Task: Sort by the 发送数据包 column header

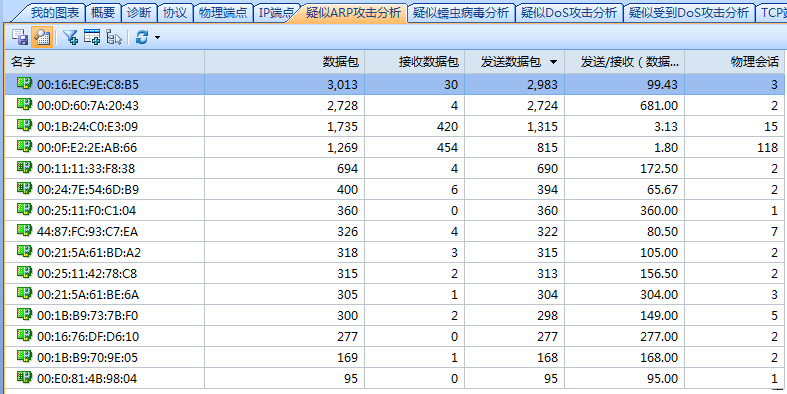Action: click(x=514, y=62)
